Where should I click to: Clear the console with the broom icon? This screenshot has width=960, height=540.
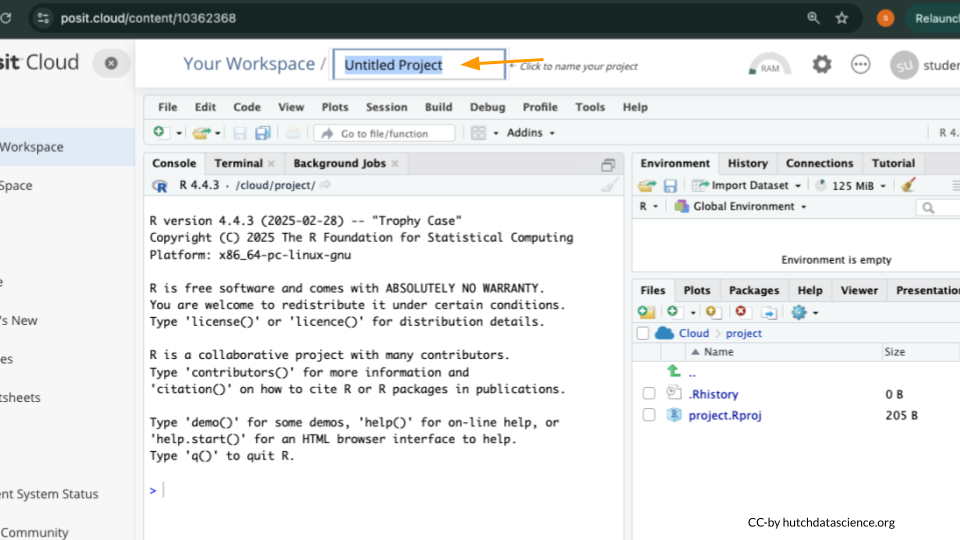click(609, 186)
